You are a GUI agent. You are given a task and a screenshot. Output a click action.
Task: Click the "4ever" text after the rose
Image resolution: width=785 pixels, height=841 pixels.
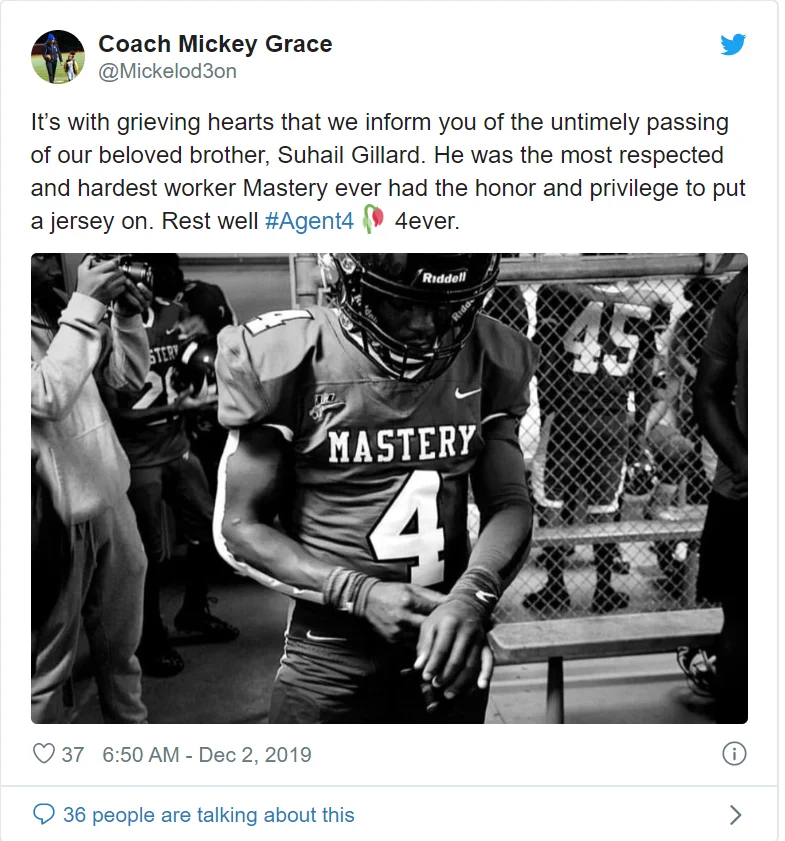[427, 221]
